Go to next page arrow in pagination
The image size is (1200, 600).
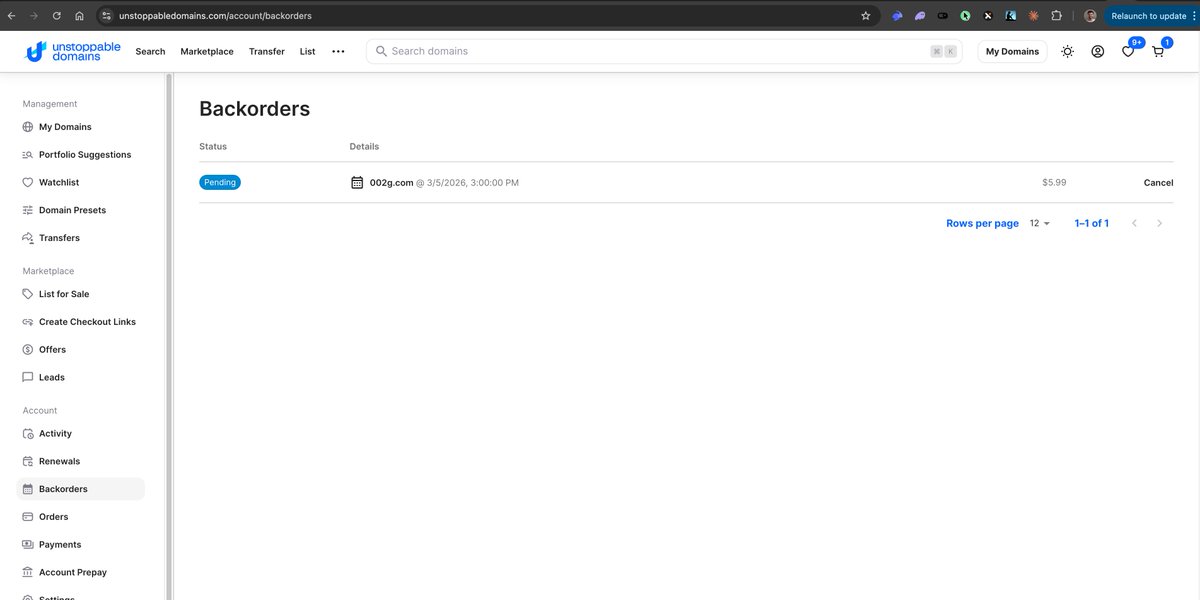(1159, 224)
